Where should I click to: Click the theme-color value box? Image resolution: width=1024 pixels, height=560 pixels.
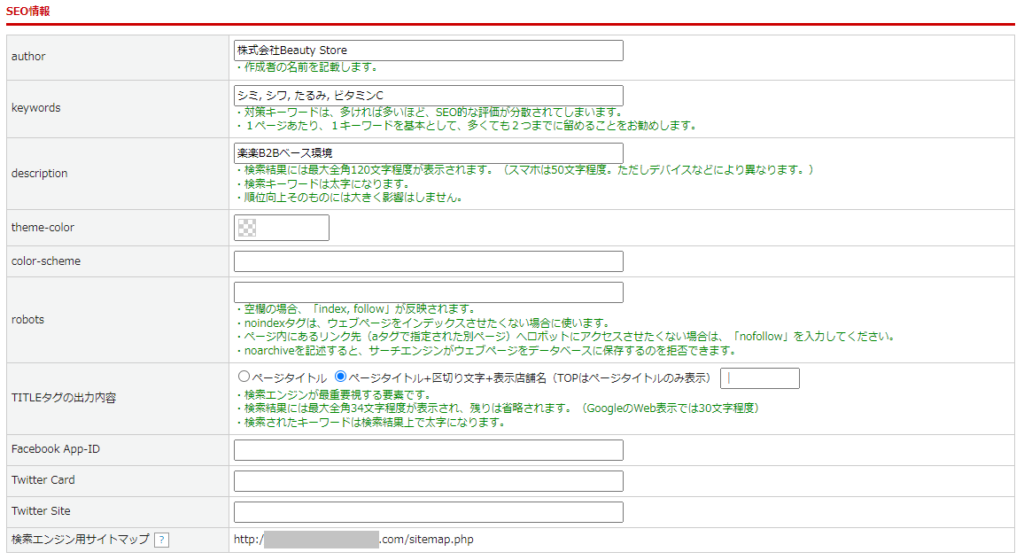coord(281,228)
